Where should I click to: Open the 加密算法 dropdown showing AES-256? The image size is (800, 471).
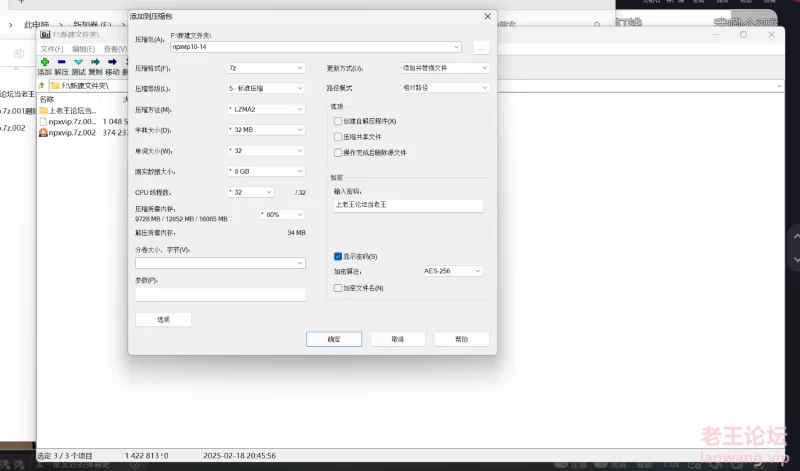[x=453, y=271]
